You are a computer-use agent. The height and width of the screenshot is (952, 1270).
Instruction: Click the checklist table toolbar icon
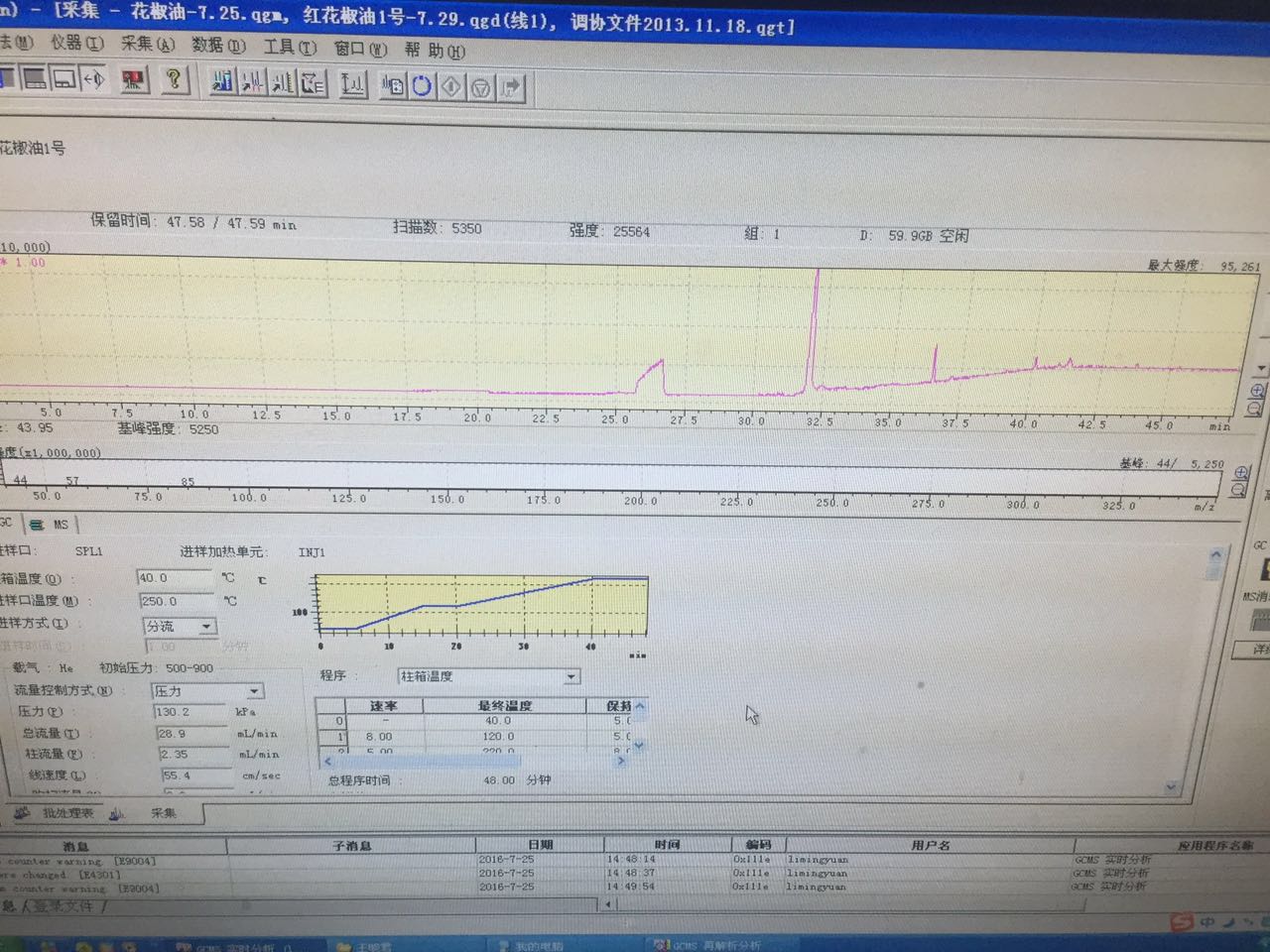tap(314, 84)
